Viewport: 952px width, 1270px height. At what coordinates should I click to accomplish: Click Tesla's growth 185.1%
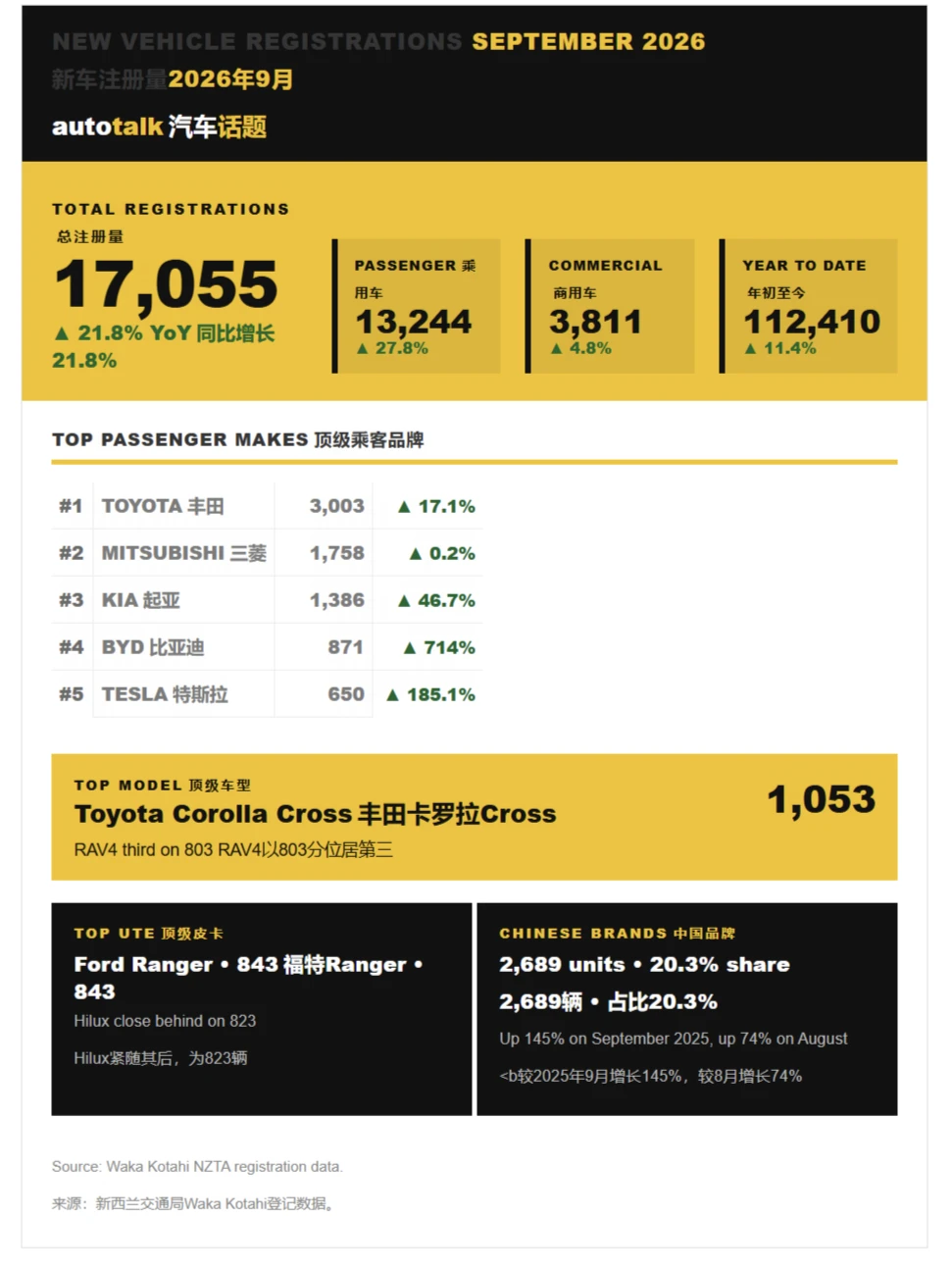click(x=430, y=694)
